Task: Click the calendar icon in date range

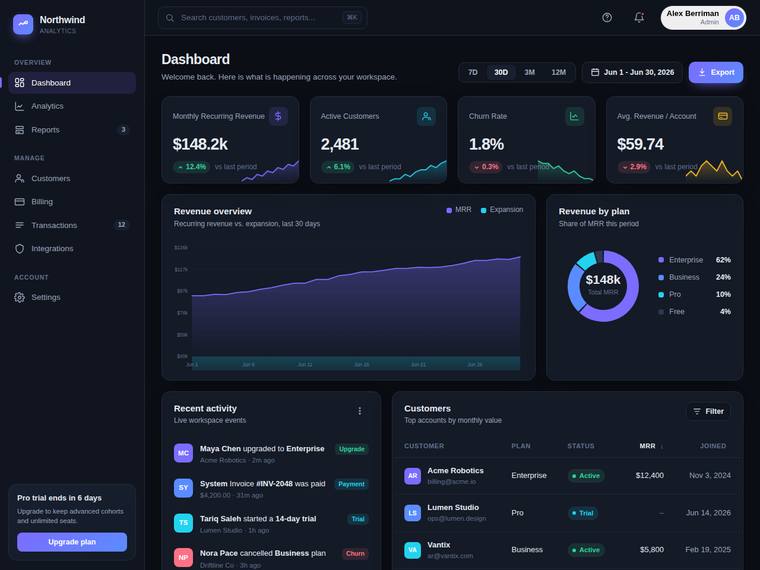Action: [x=595, y=72]
